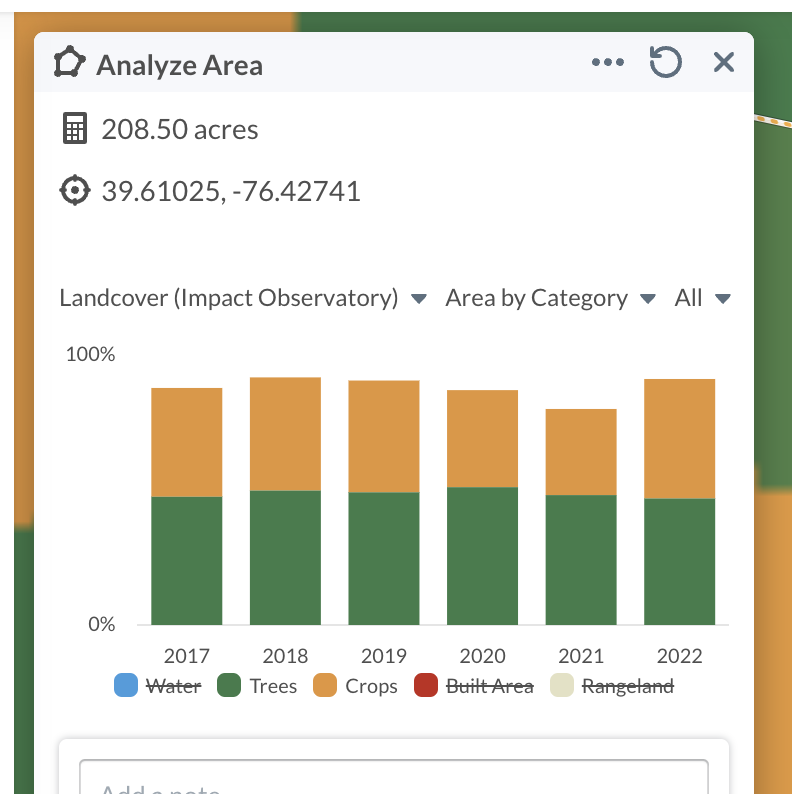Click the 2017 Crops bar segment
792x794 pixels.
[x=187, y=442]
